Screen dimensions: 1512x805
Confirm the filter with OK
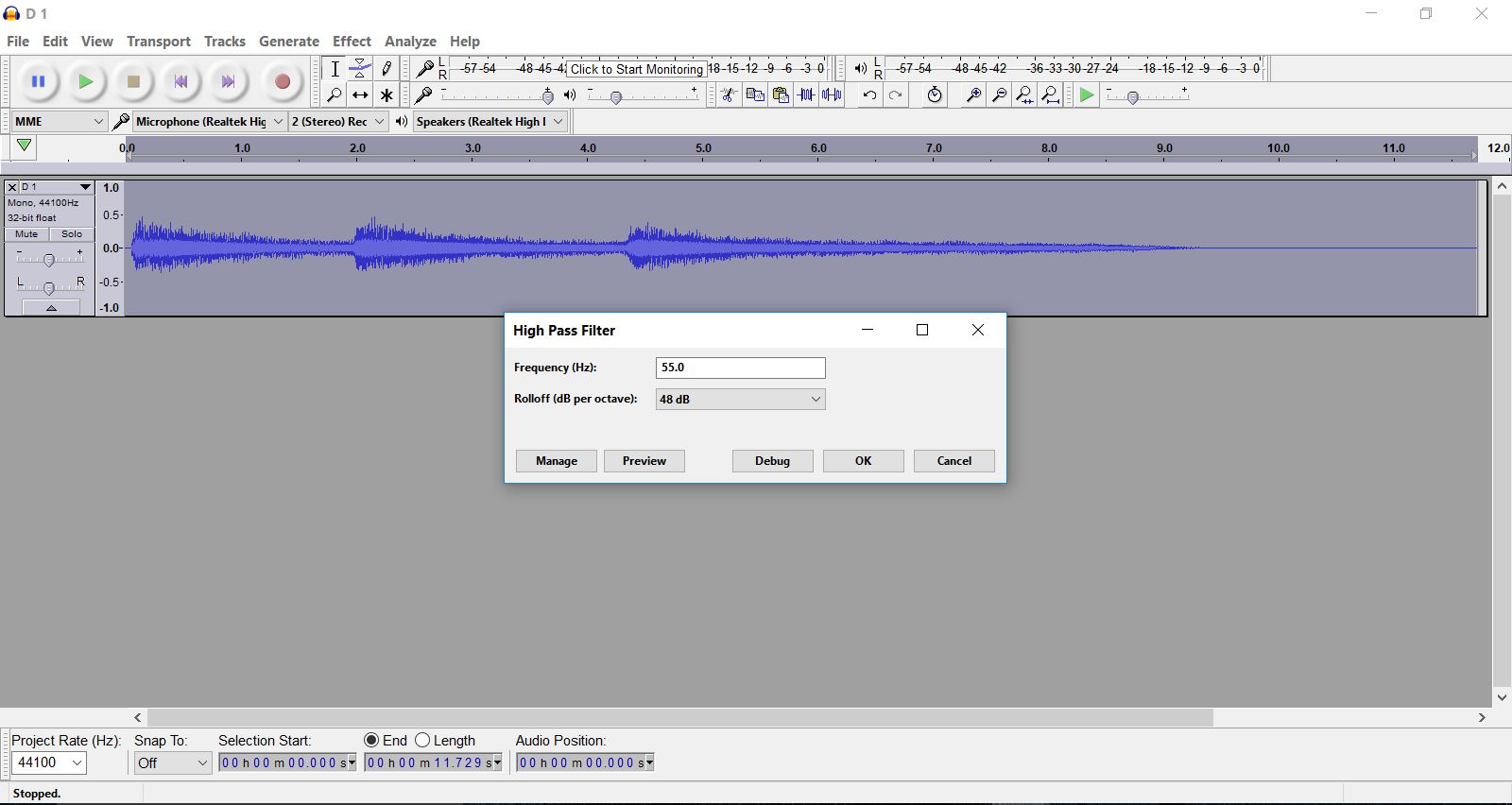[x=863, y=461]
